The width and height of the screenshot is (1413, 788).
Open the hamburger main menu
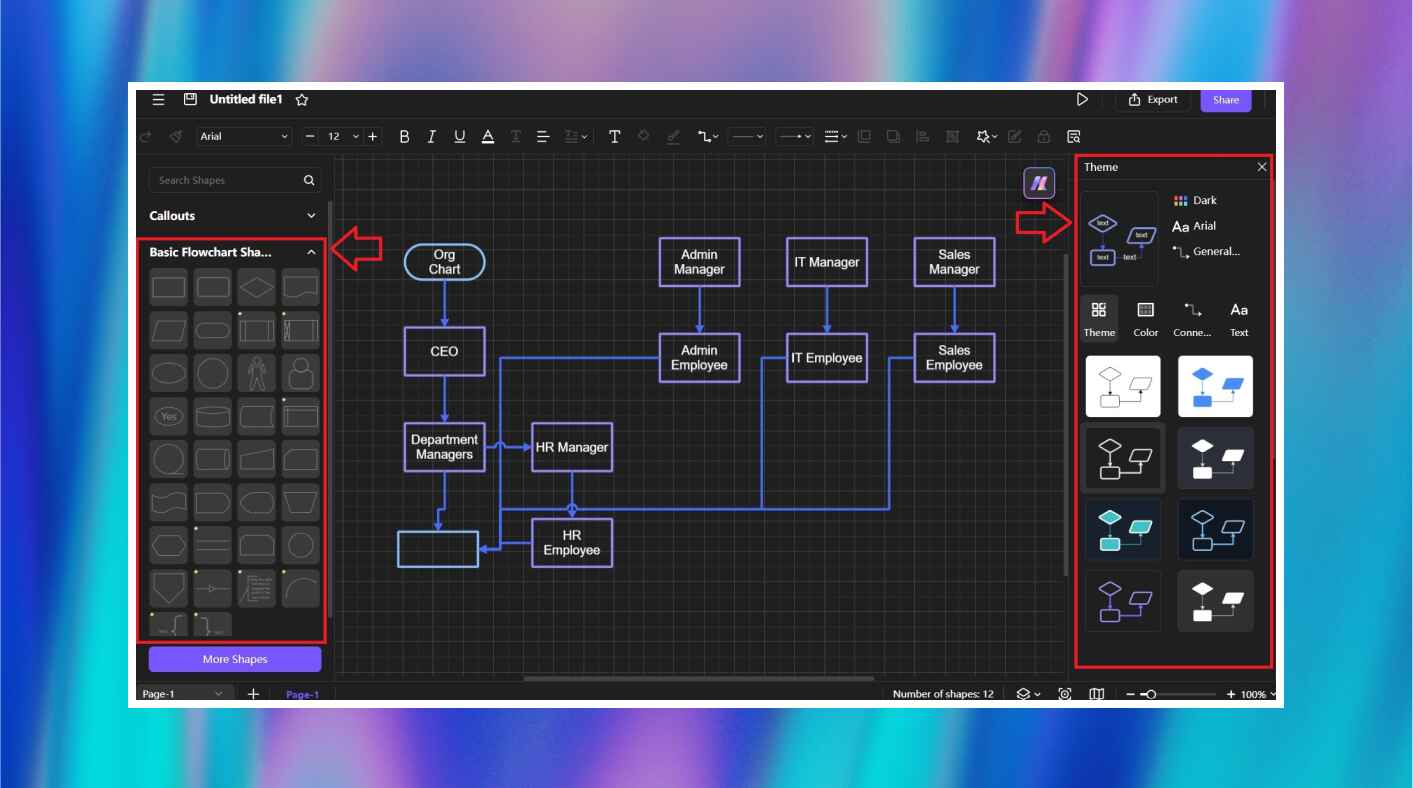click(158, 99)
